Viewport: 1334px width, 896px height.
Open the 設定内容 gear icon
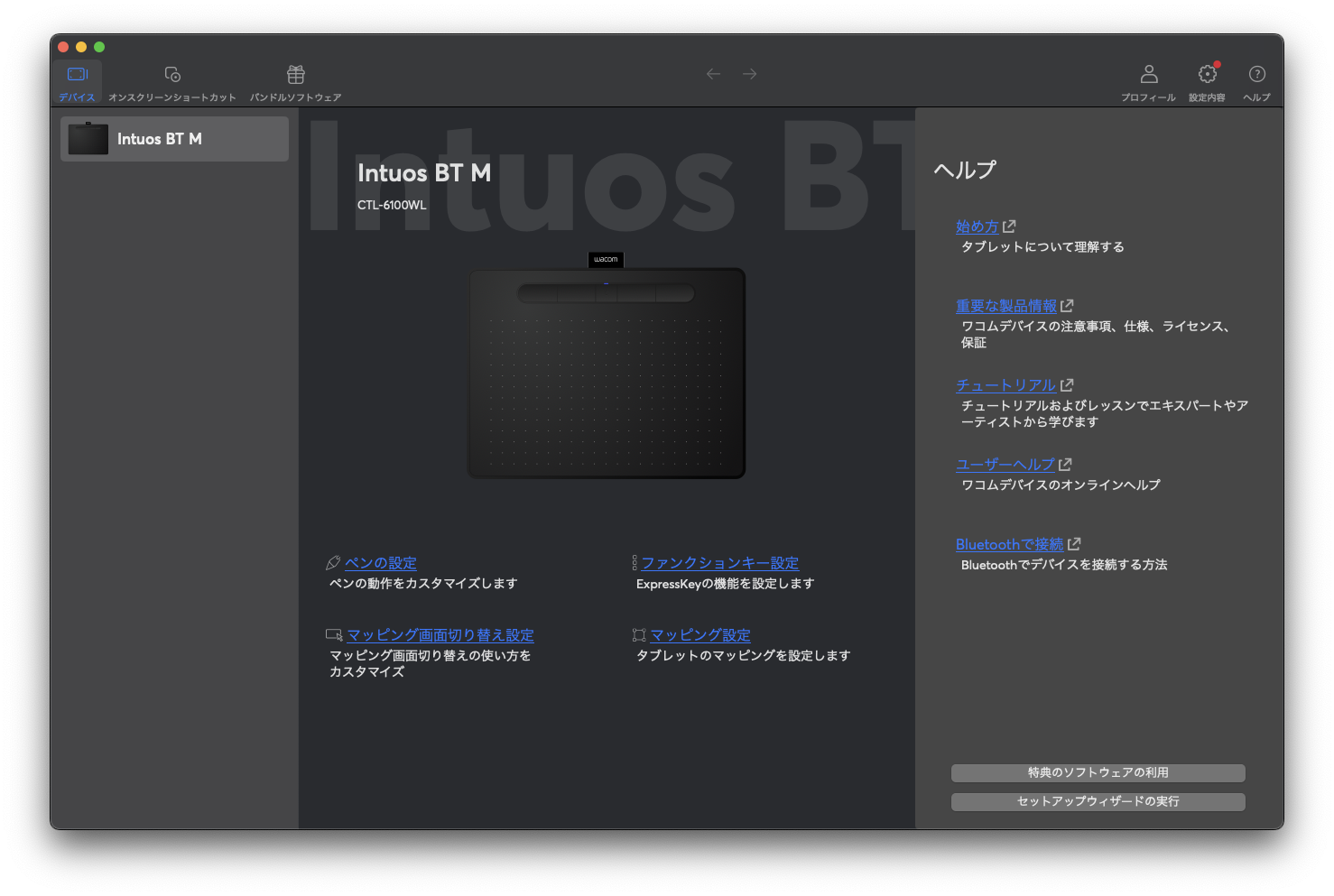(1207, 74)
